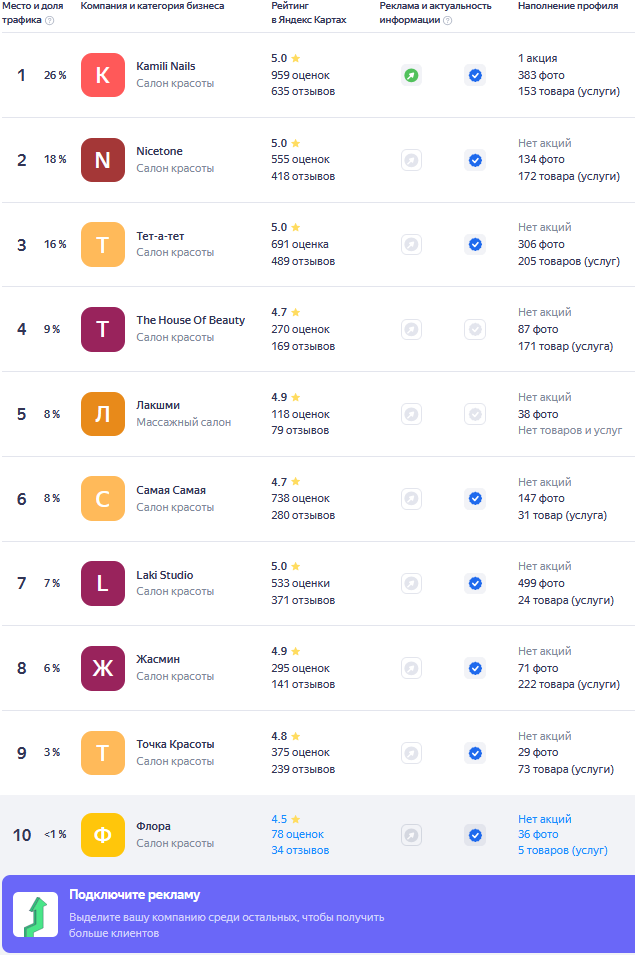Click the purple Ж logo of Жасмин
The width and height of the screenshot is (635, 955).
103,668
